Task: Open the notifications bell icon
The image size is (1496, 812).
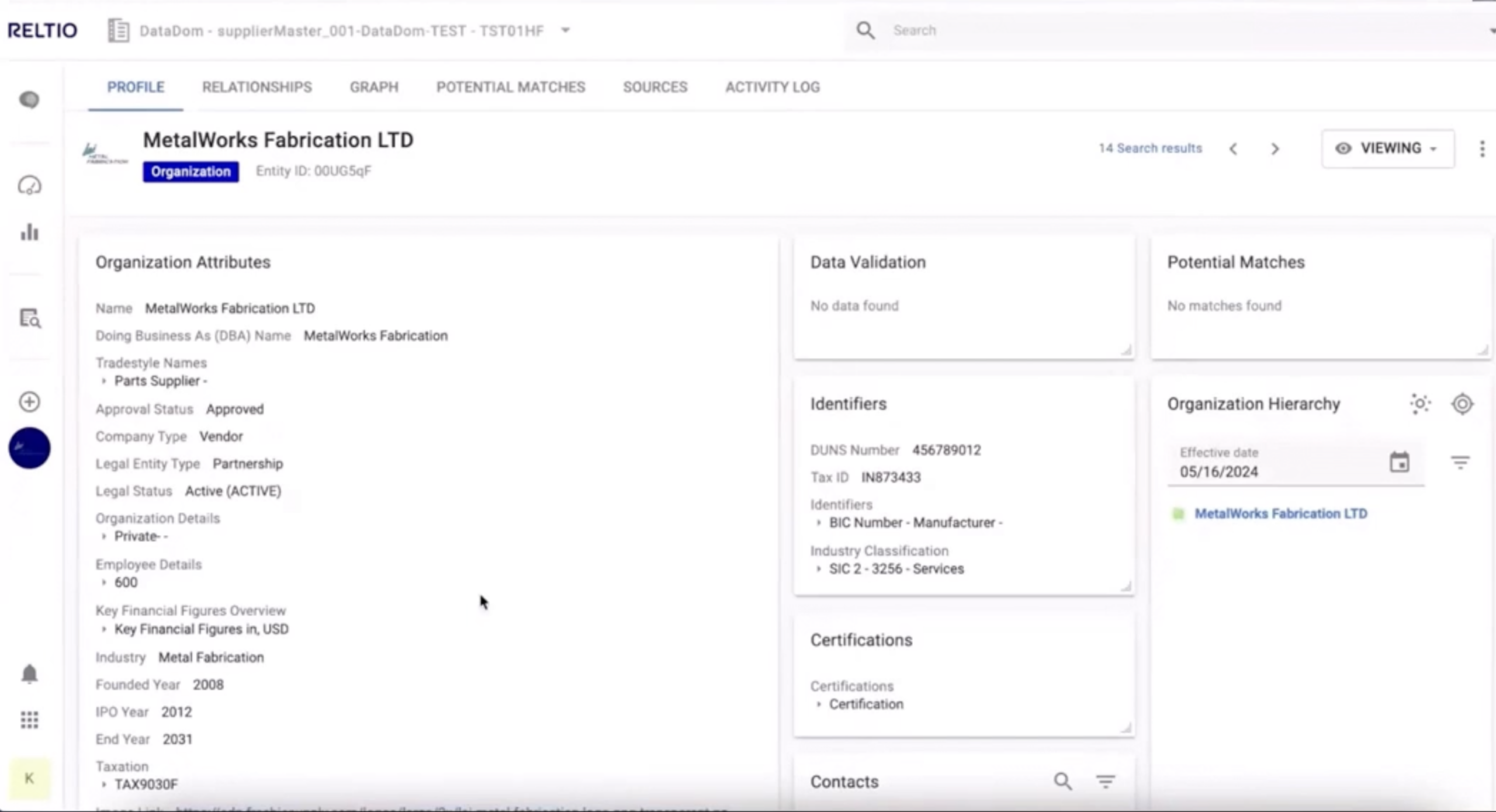Action: click(x=29, y=674)
